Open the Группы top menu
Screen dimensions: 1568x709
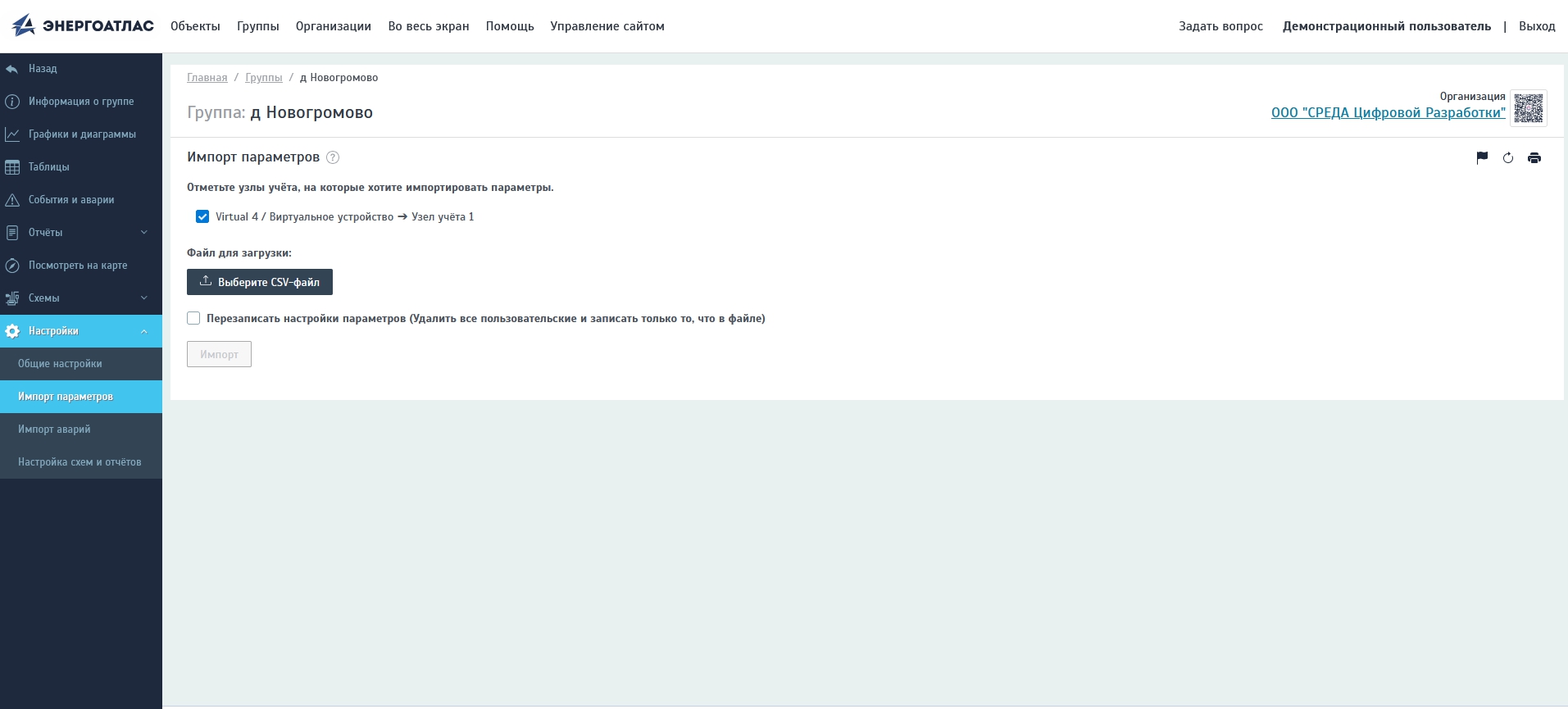258,26
